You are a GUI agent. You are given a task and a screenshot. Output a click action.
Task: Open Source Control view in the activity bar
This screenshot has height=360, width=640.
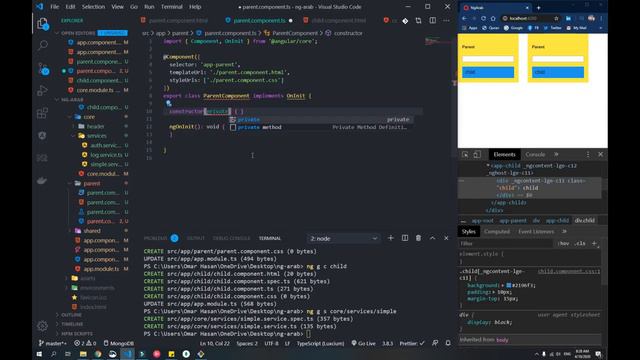click(x=42, y=69)
